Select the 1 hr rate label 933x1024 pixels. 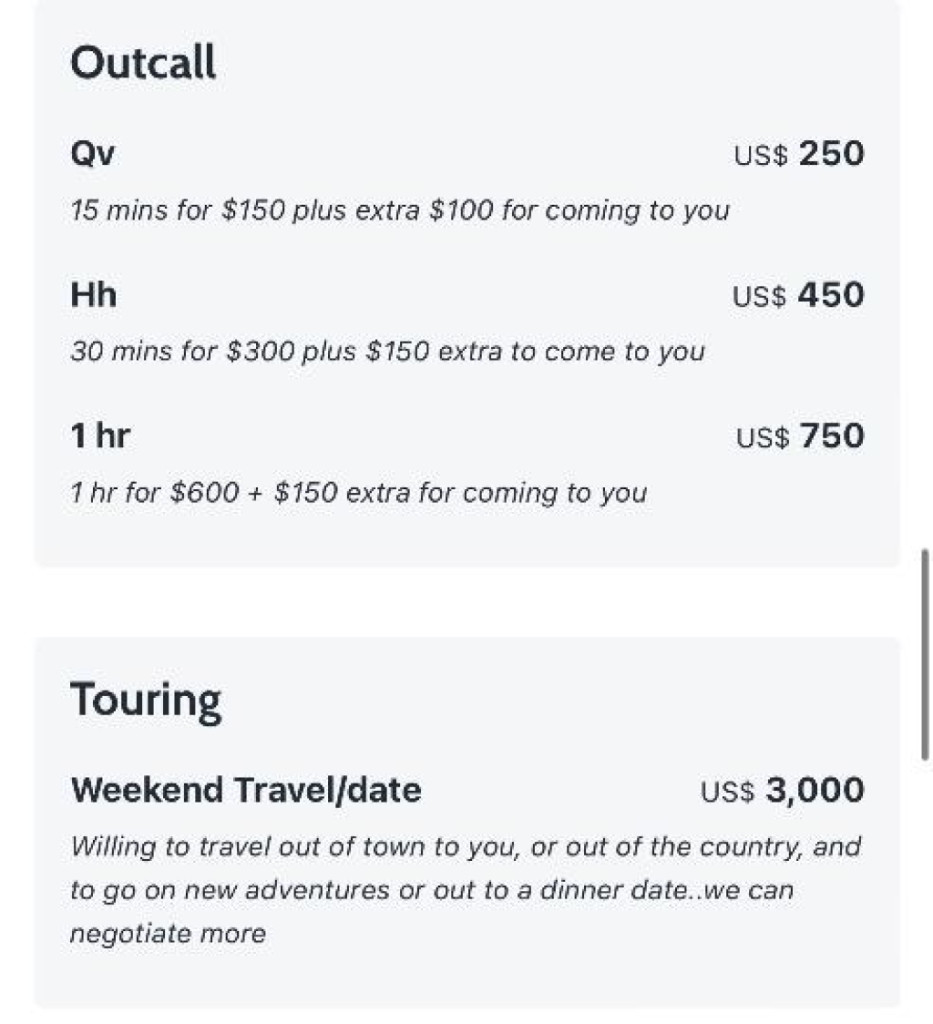pos(100,436)
